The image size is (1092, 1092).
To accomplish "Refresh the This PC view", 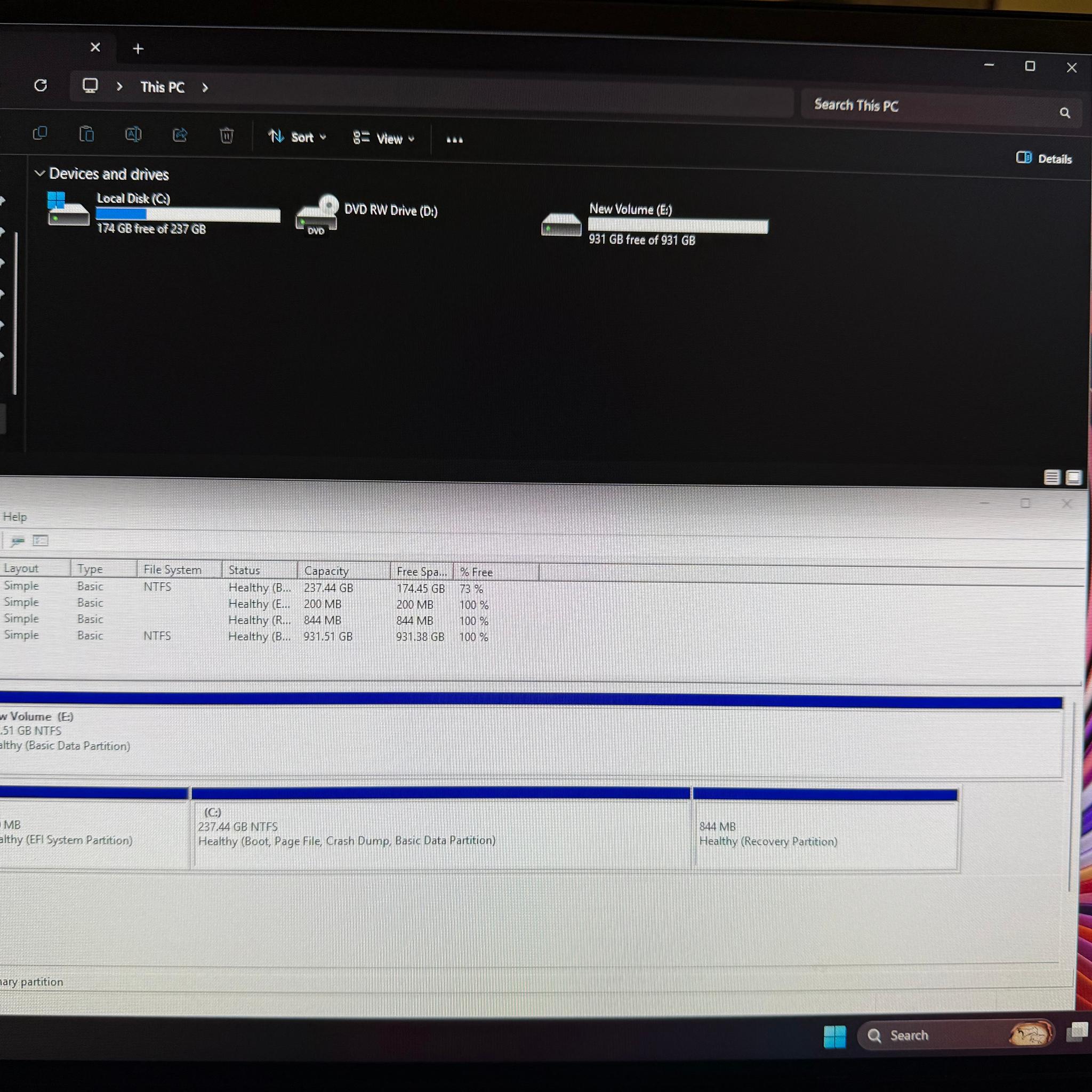I will 41,86.
